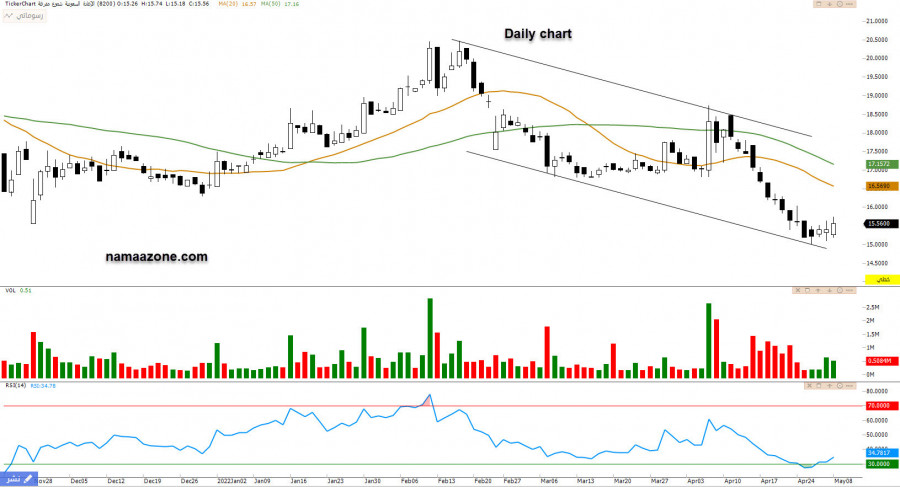The width and height of the screenshot is (900, 487).
Task: Maximize the volume indicator panel
Action: coord(808,291)
